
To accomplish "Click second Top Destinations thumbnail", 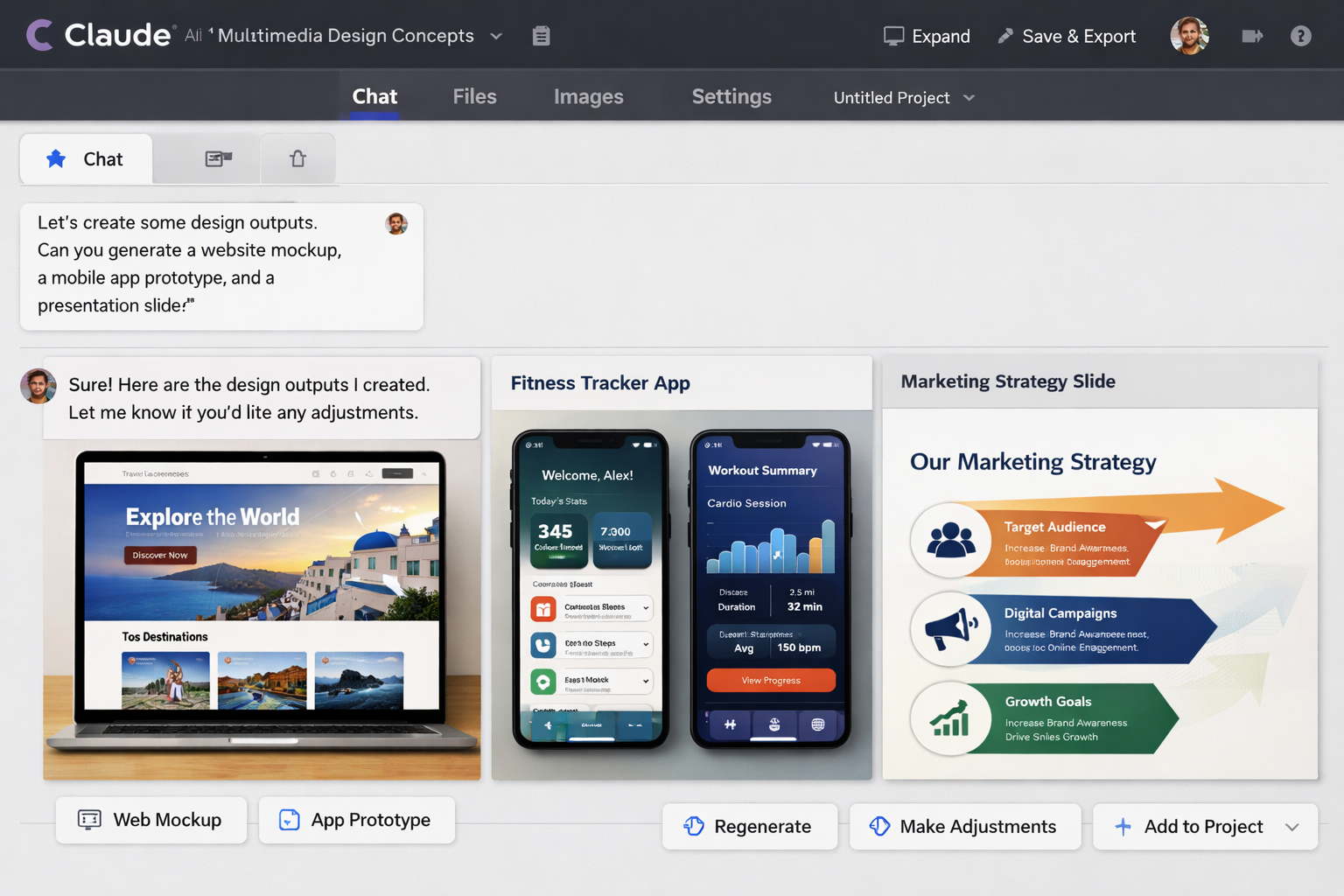I will 262,680.
